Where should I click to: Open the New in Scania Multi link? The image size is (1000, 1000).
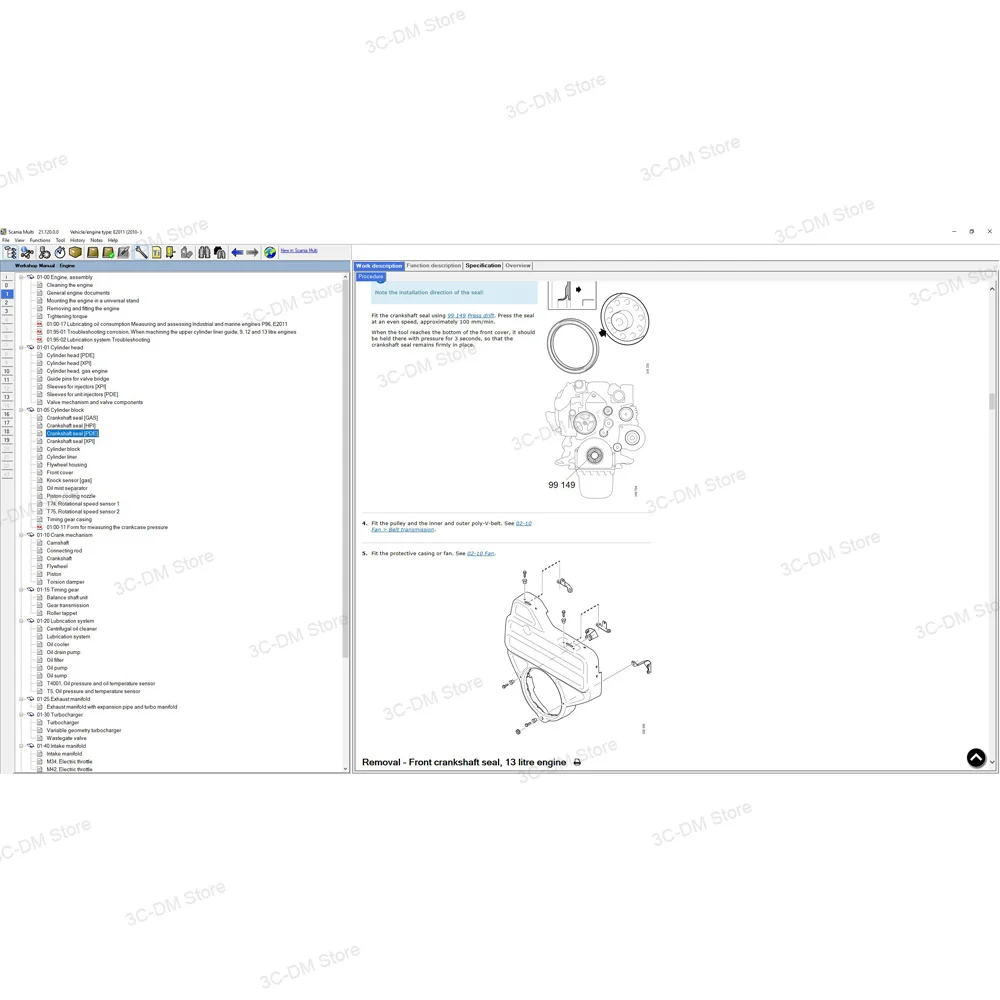pos(298,251)
